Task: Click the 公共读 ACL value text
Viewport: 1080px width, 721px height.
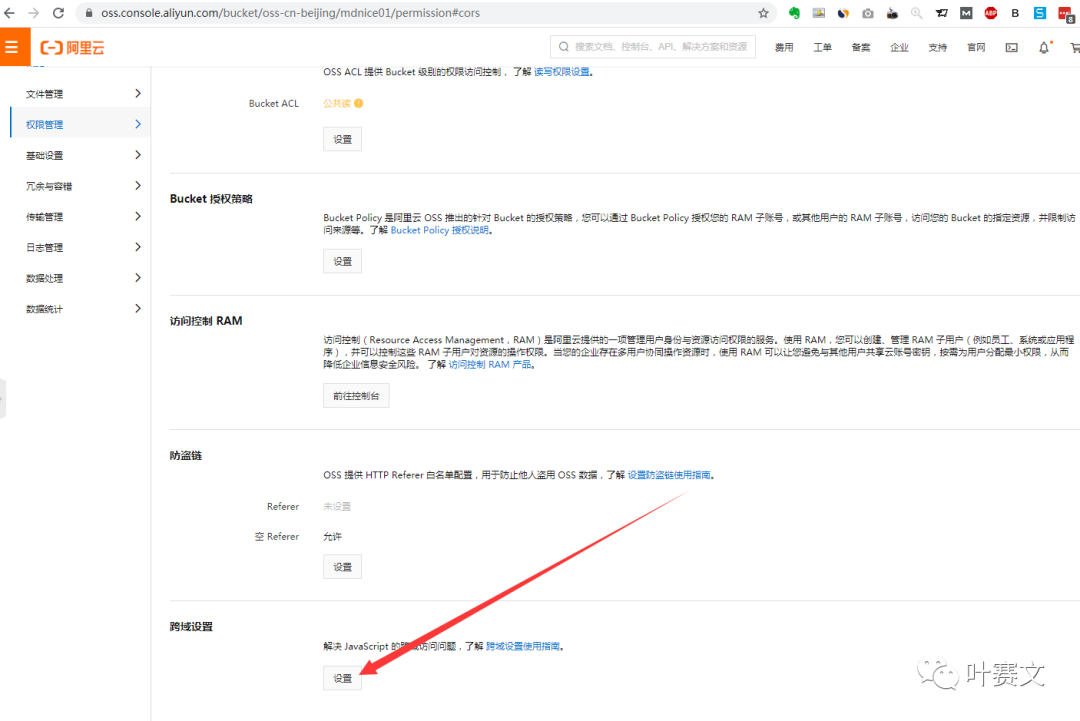Action: pyautogui.click(x=337, y=103)
